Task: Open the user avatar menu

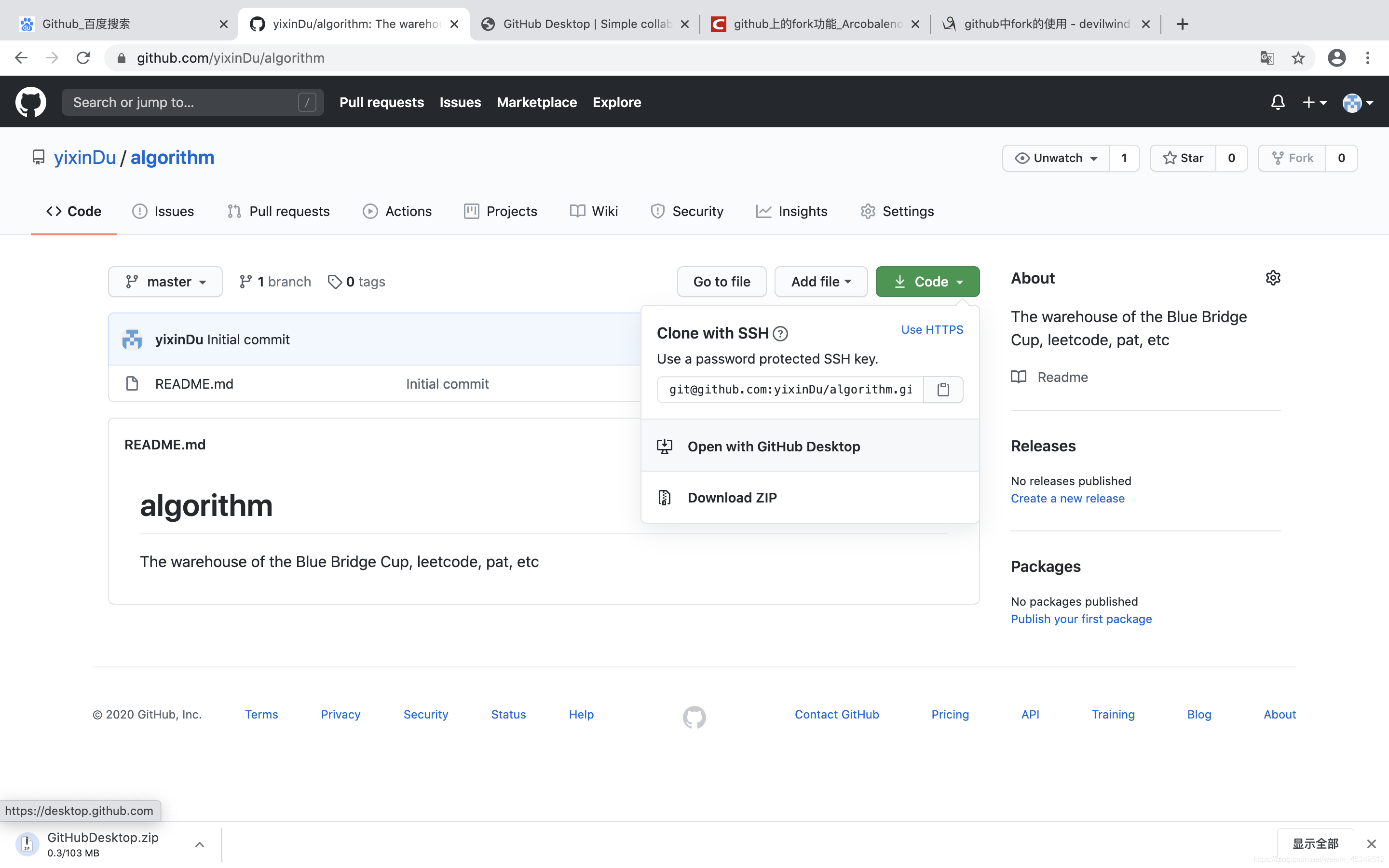Action: click(x=1358, y=103)
